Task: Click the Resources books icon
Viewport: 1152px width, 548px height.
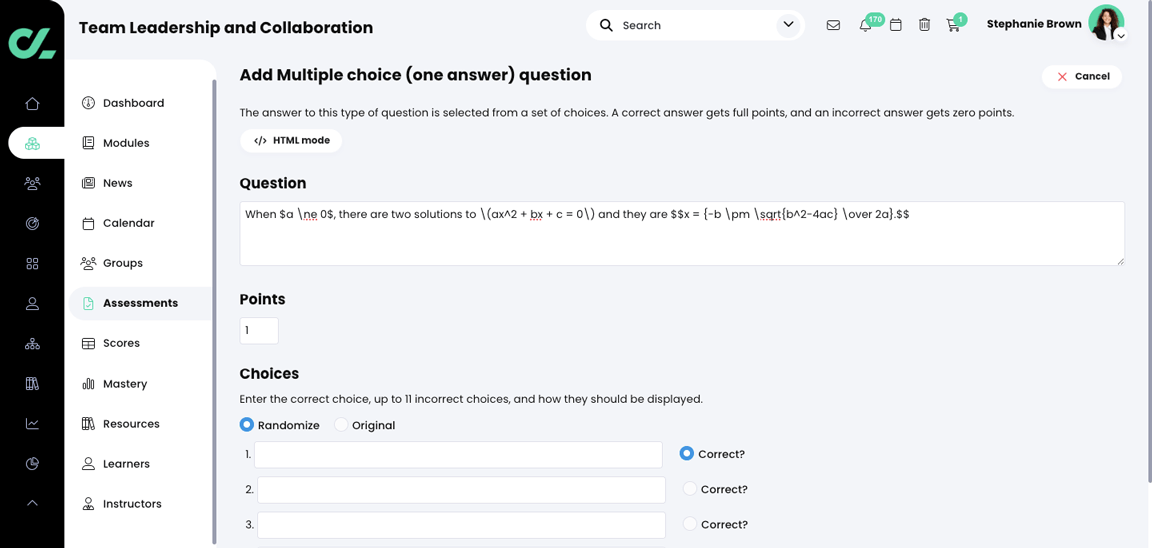Action: (x=88, y=424)
